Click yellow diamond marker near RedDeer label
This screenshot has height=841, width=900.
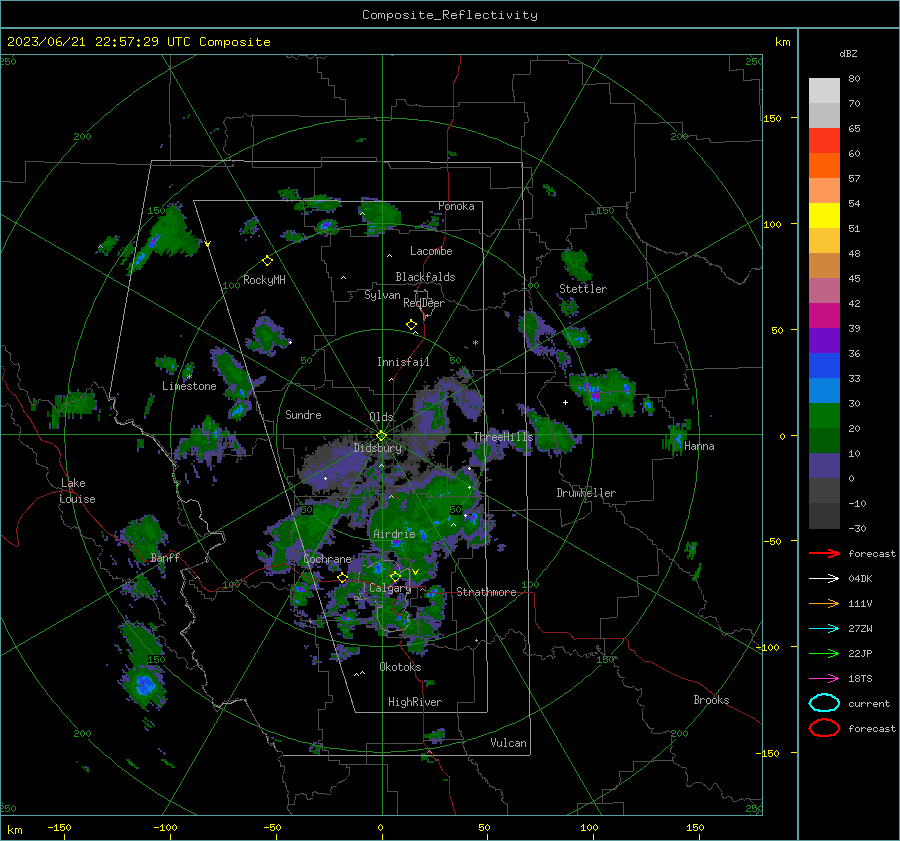[412, 325]
